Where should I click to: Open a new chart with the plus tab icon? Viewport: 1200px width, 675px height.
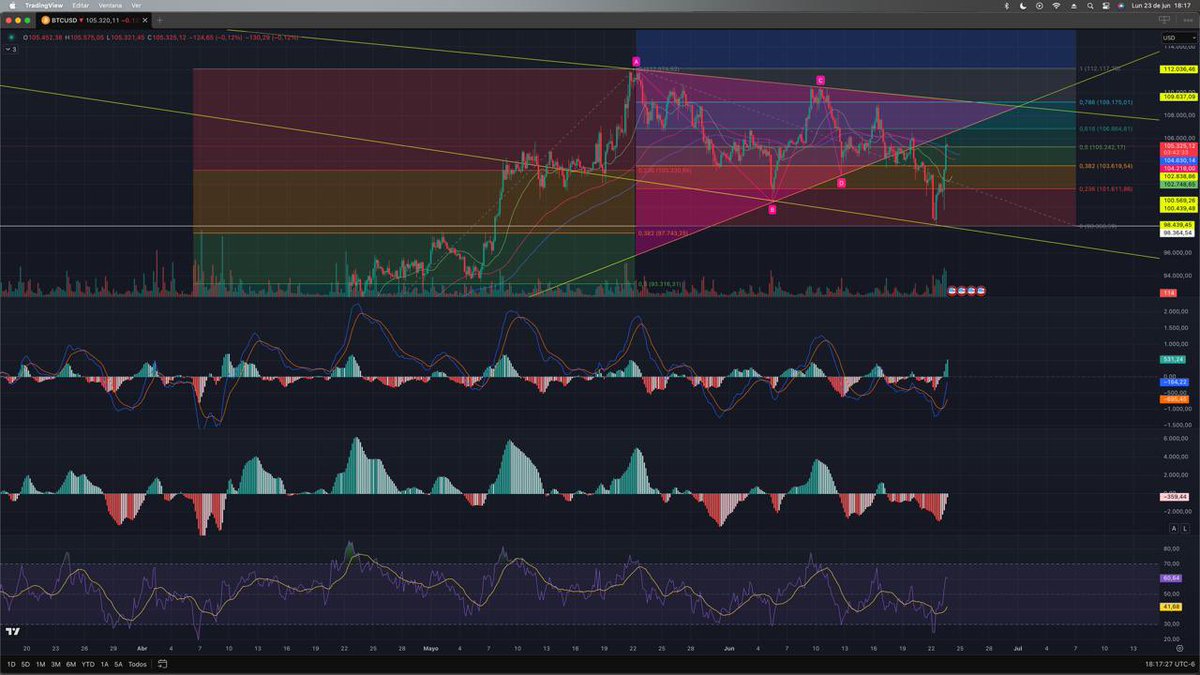coord(160,18)
